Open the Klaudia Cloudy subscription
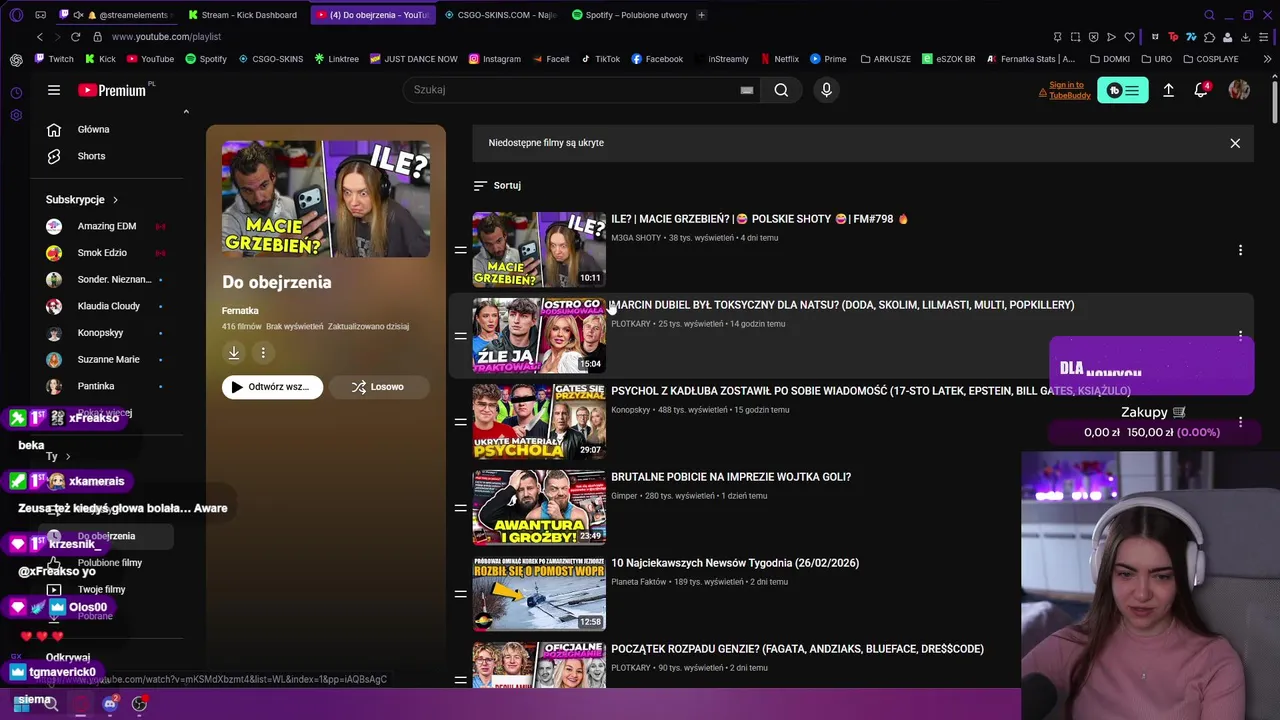Image resolution: width=1280 pixels, height=720 pixels. coord(107,306)
